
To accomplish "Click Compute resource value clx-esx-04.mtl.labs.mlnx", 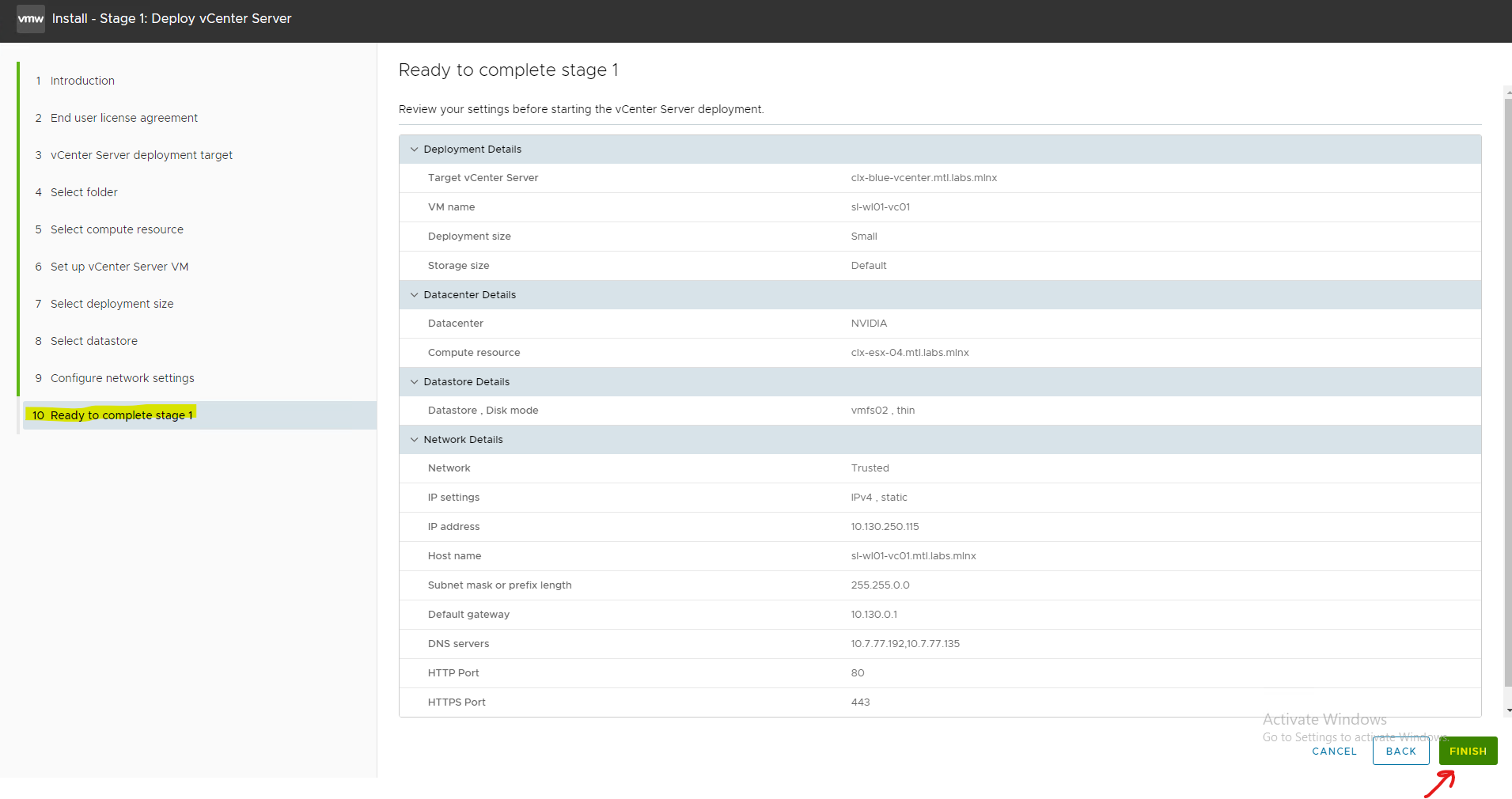I will (910, 353).
